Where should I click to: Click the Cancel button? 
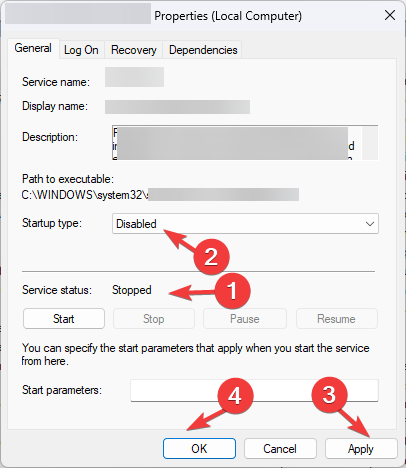point(280,449)
